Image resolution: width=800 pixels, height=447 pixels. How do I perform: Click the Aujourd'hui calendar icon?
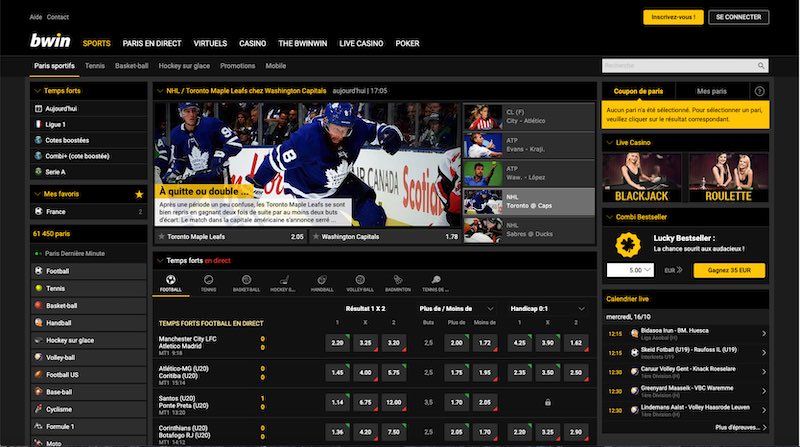coord(38,109)
